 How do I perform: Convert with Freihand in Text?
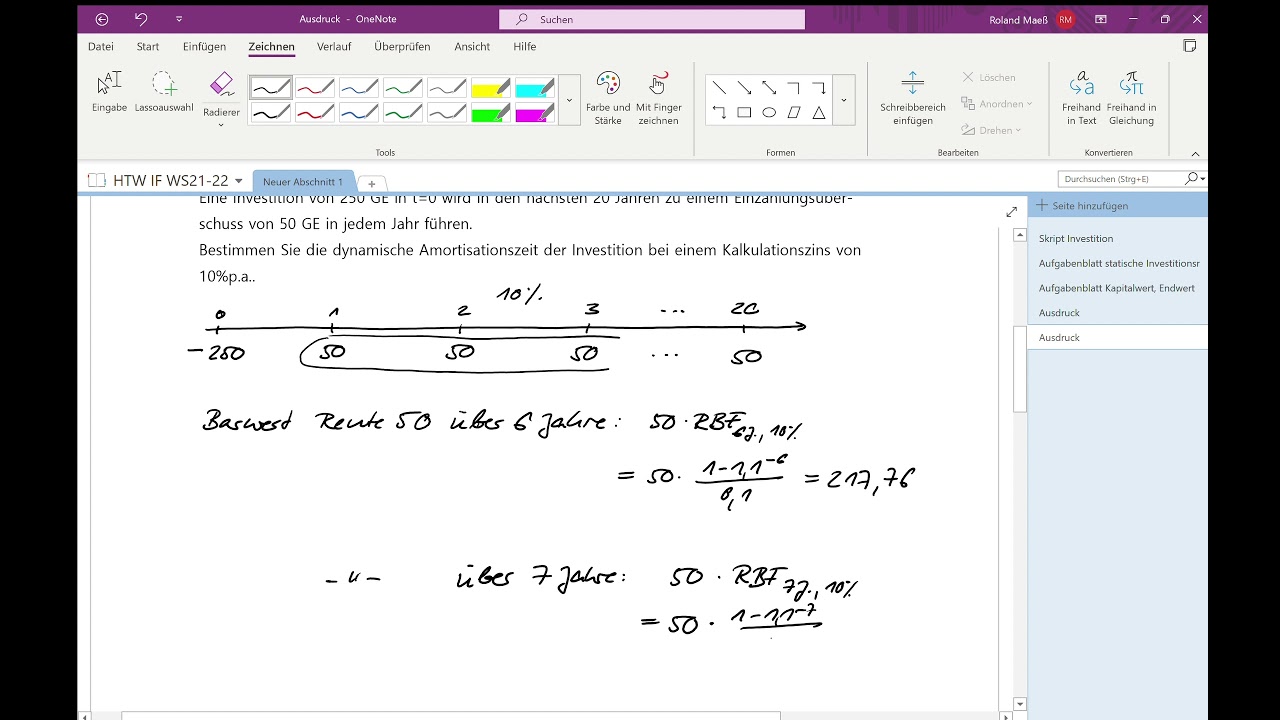tap(1081, 98)
